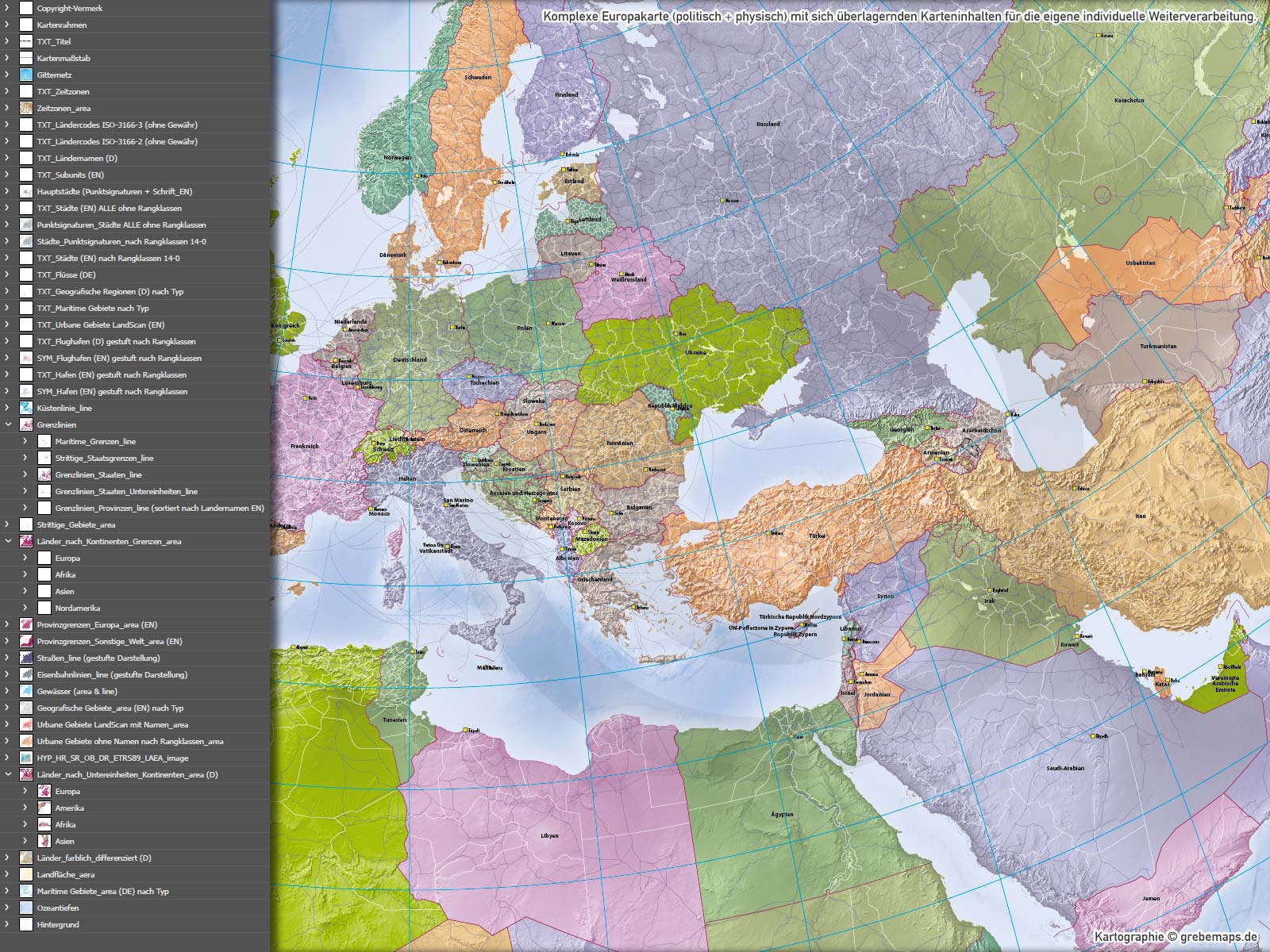The height and width of the screenshot is (952, 1270).
Task: Click the Gewässer (area & line) thumbnail
Action: pyautogui.click(x=26, y=691)
